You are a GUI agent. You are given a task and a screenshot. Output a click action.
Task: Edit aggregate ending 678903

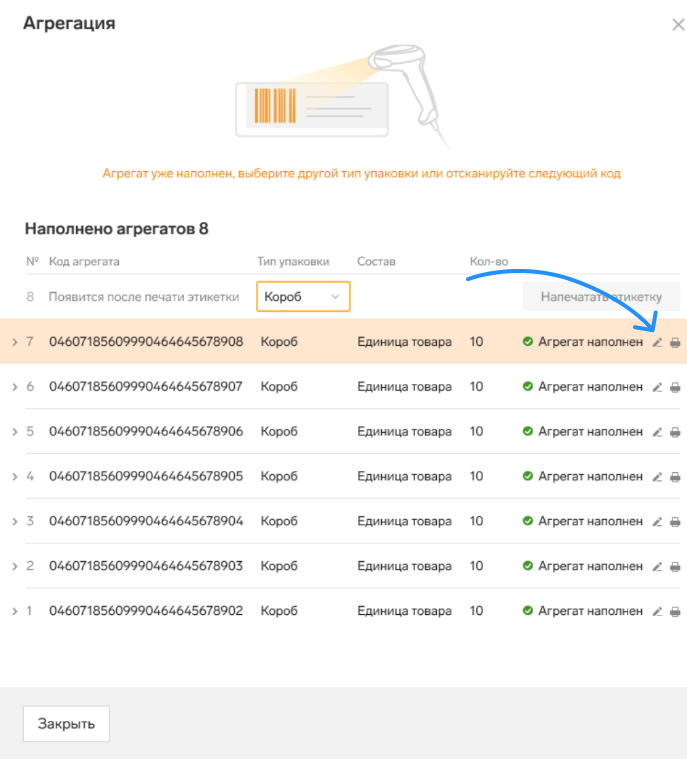(x=657, y=567)
